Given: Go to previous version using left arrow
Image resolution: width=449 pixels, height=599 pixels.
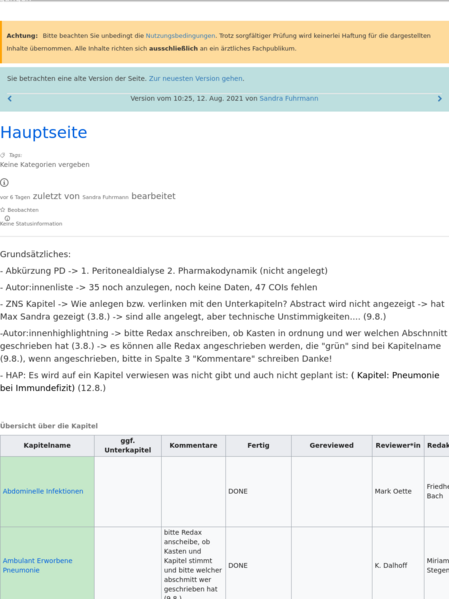Looking at the screenshot, I should 10,99.
